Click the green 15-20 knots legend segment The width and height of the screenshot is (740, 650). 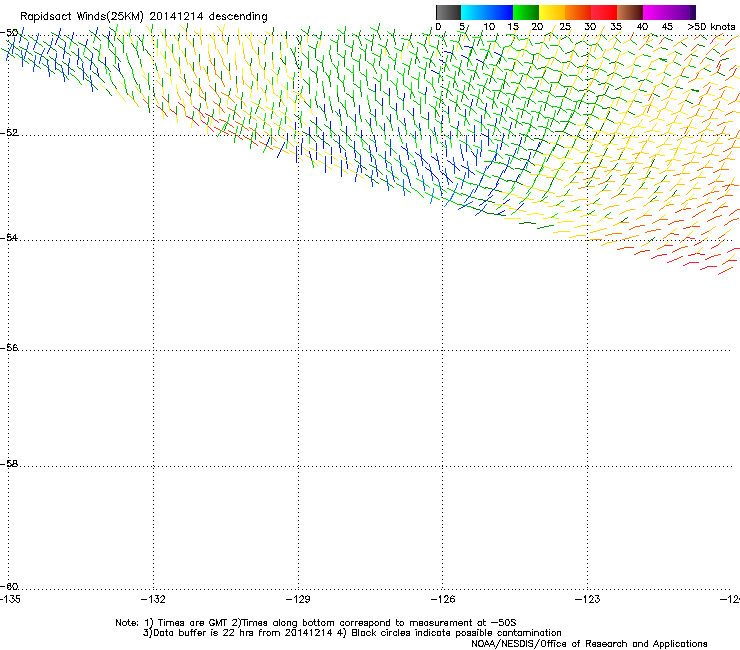pos(526,12)
